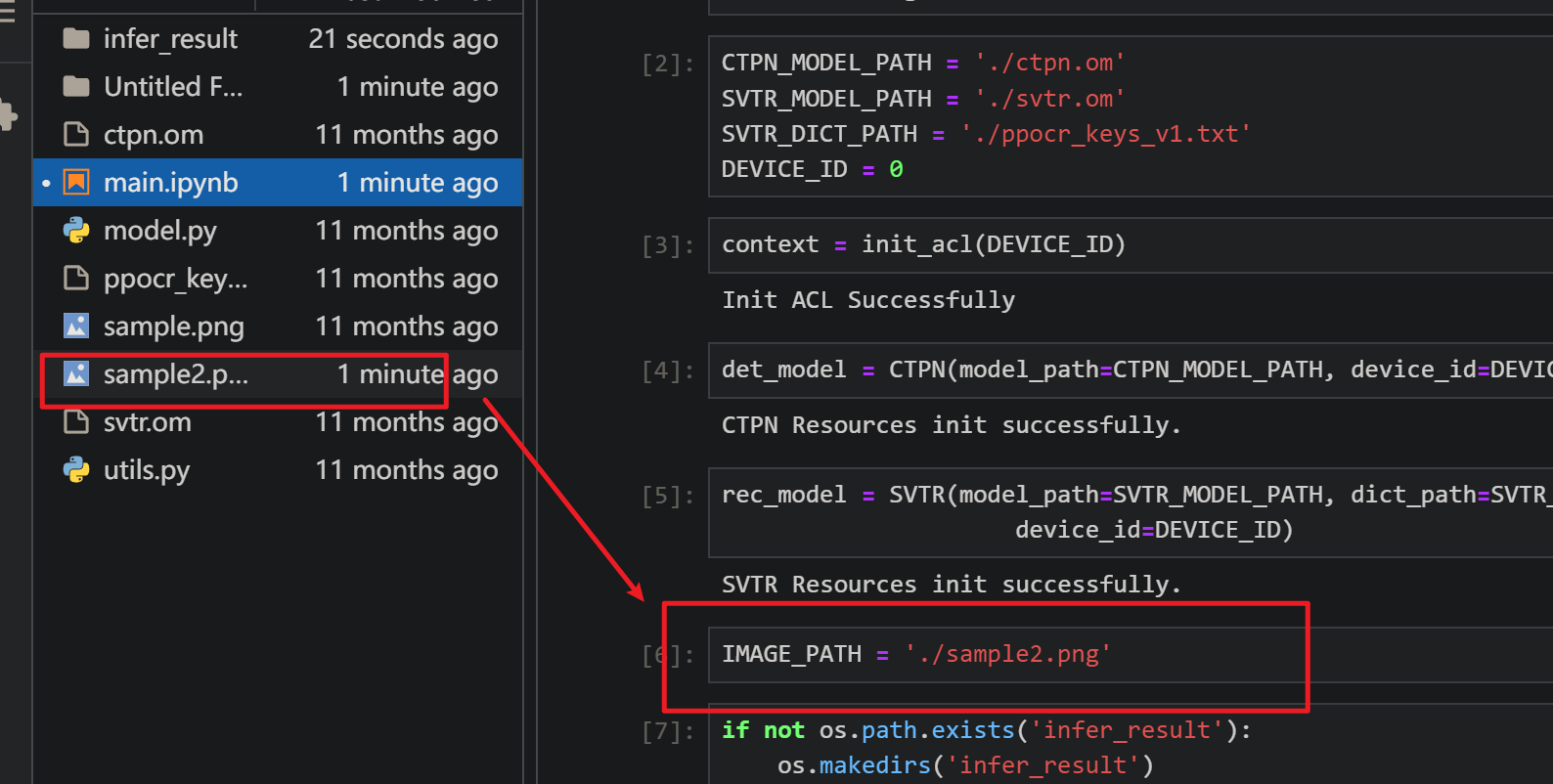The image size is (1553, 784).
Task: Click '21 seconds ago' timestamp of infer_result
Action: 403,39
